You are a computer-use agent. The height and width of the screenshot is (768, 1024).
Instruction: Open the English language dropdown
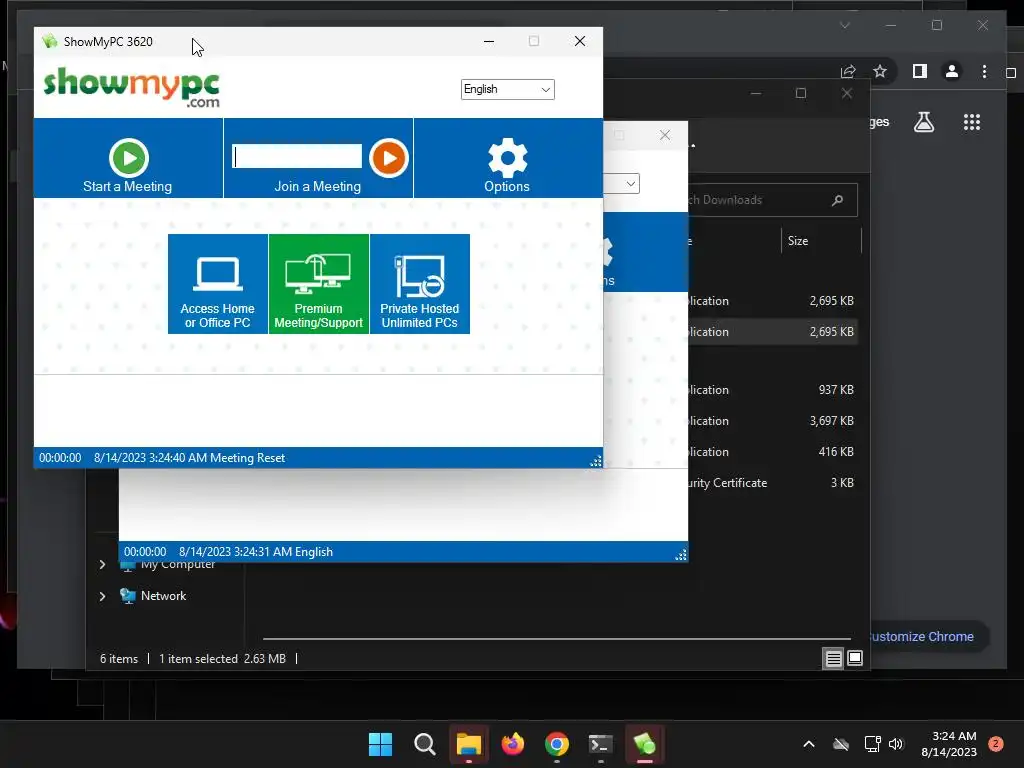(x=507, y=89)
